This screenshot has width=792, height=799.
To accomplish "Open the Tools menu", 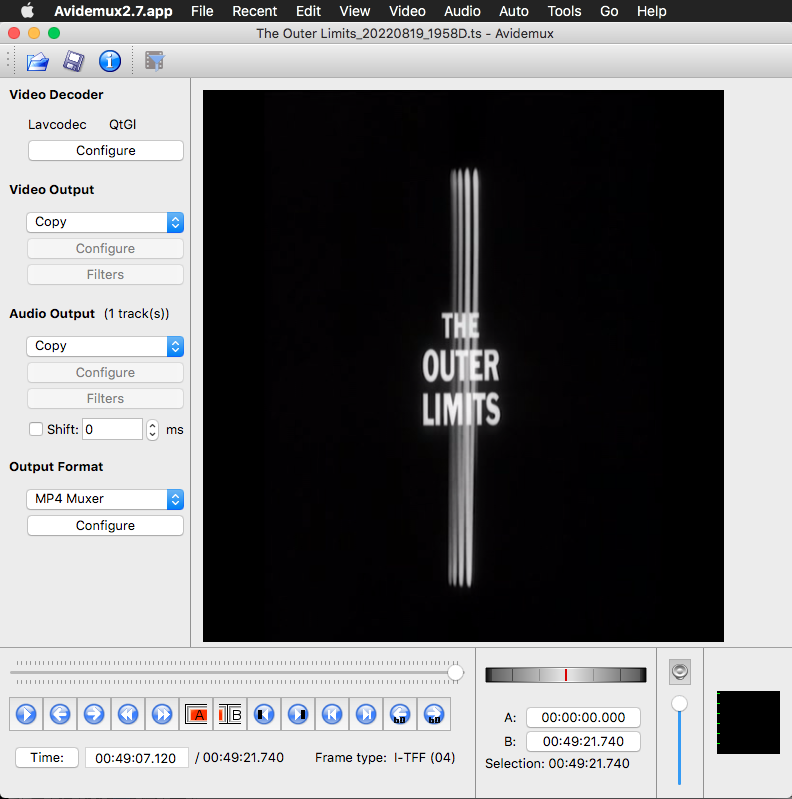I will tap(564, 11).
